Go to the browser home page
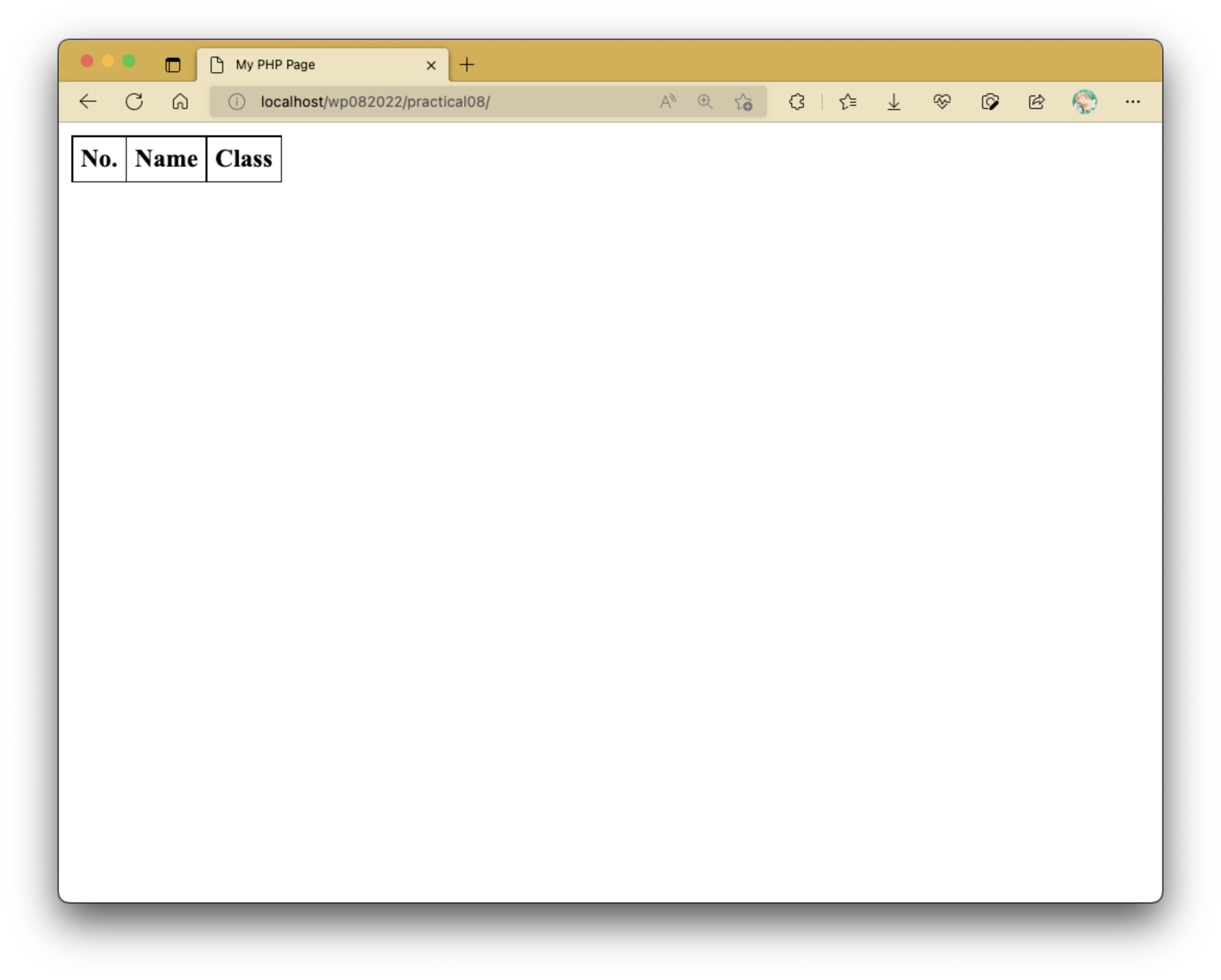 pyautogui.click(x=180, y=101)
